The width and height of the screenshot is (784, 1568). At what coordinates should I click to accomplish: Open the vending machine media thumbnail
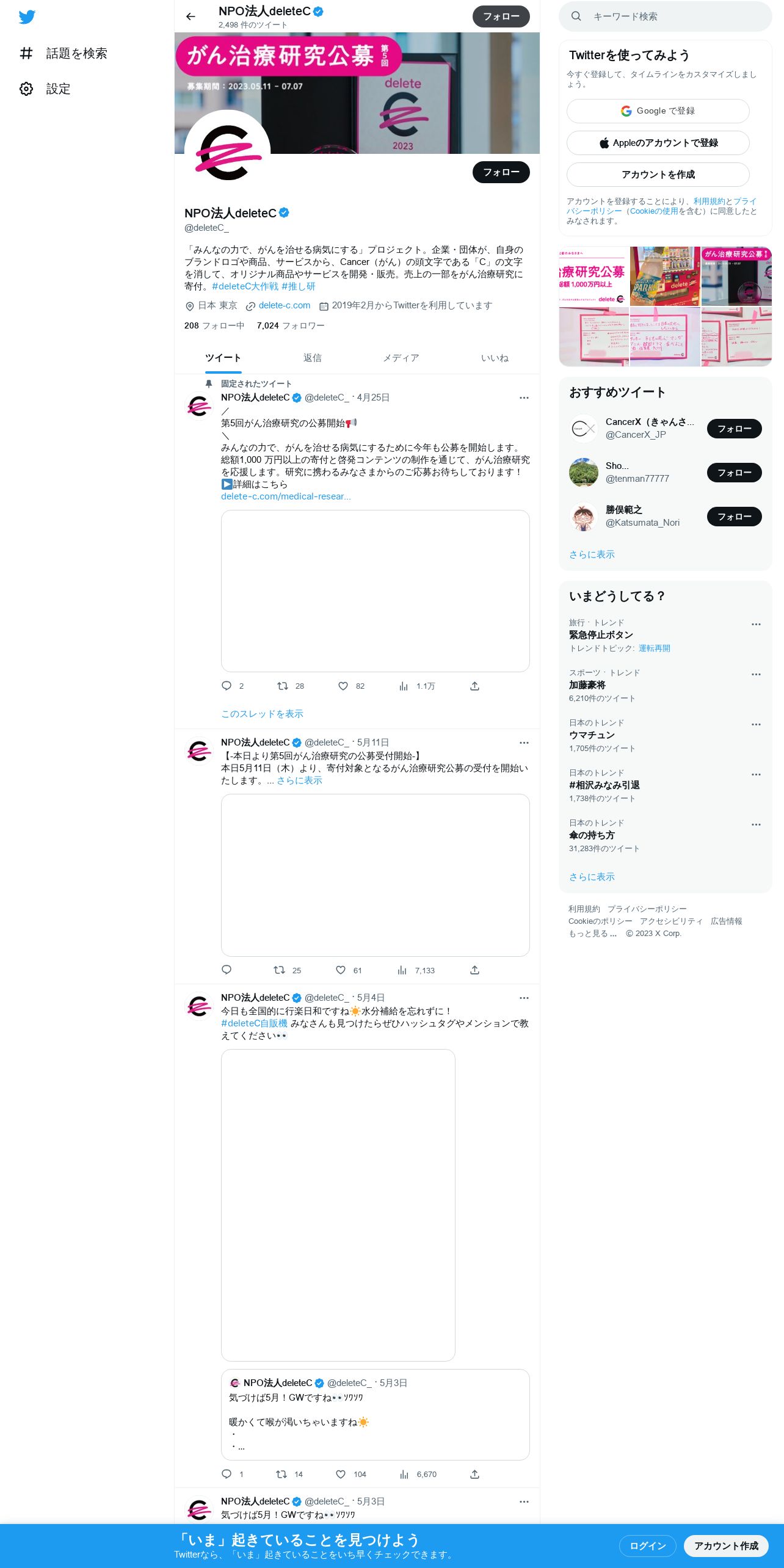tap(665, 276)
